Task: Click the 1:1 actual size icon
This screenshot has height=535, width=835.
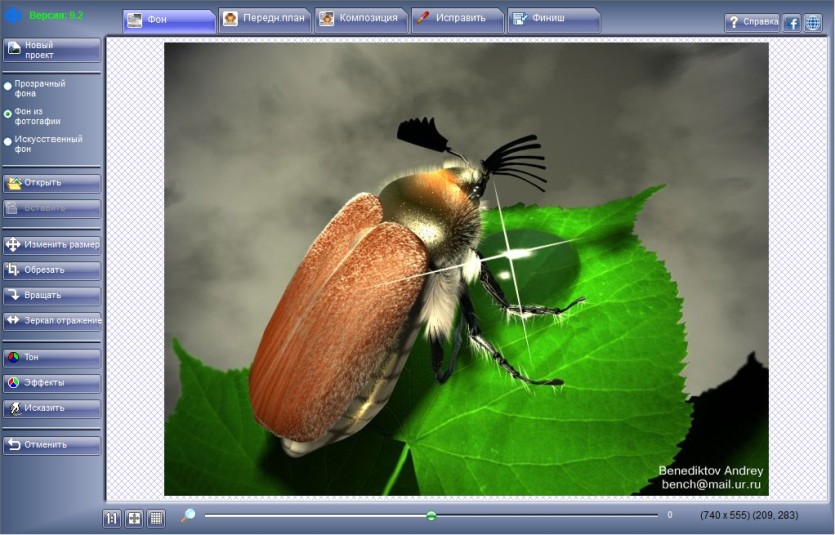Action: (x=112, y=518)
